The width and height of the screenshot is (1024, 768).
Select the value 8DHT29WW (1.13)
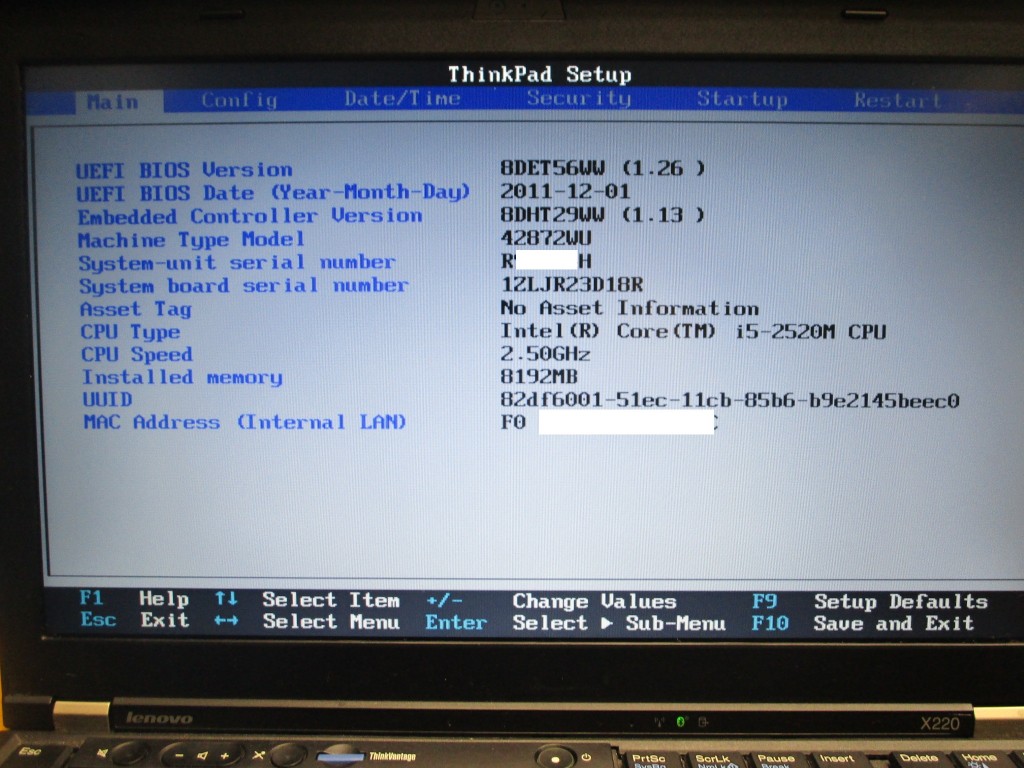(603, 215)
